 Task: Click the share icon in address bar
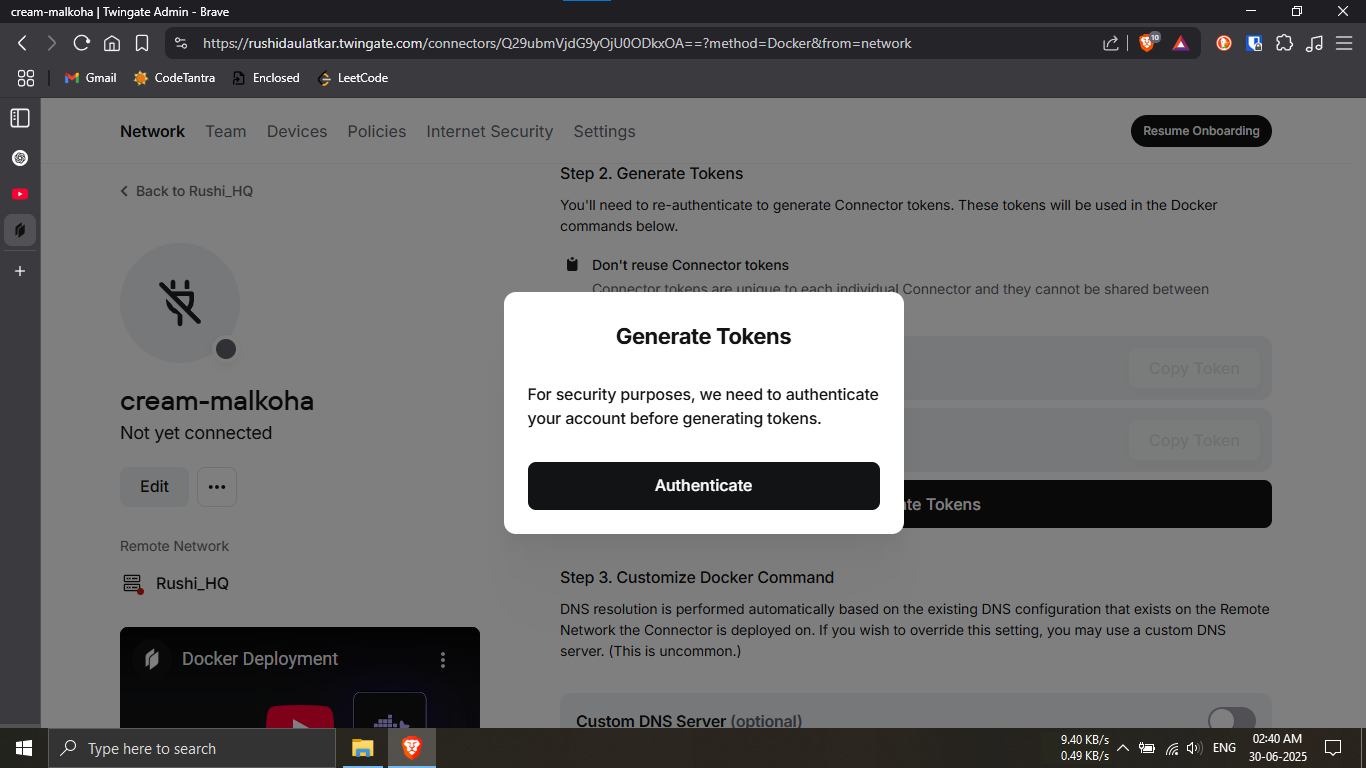coord(1111,43)
